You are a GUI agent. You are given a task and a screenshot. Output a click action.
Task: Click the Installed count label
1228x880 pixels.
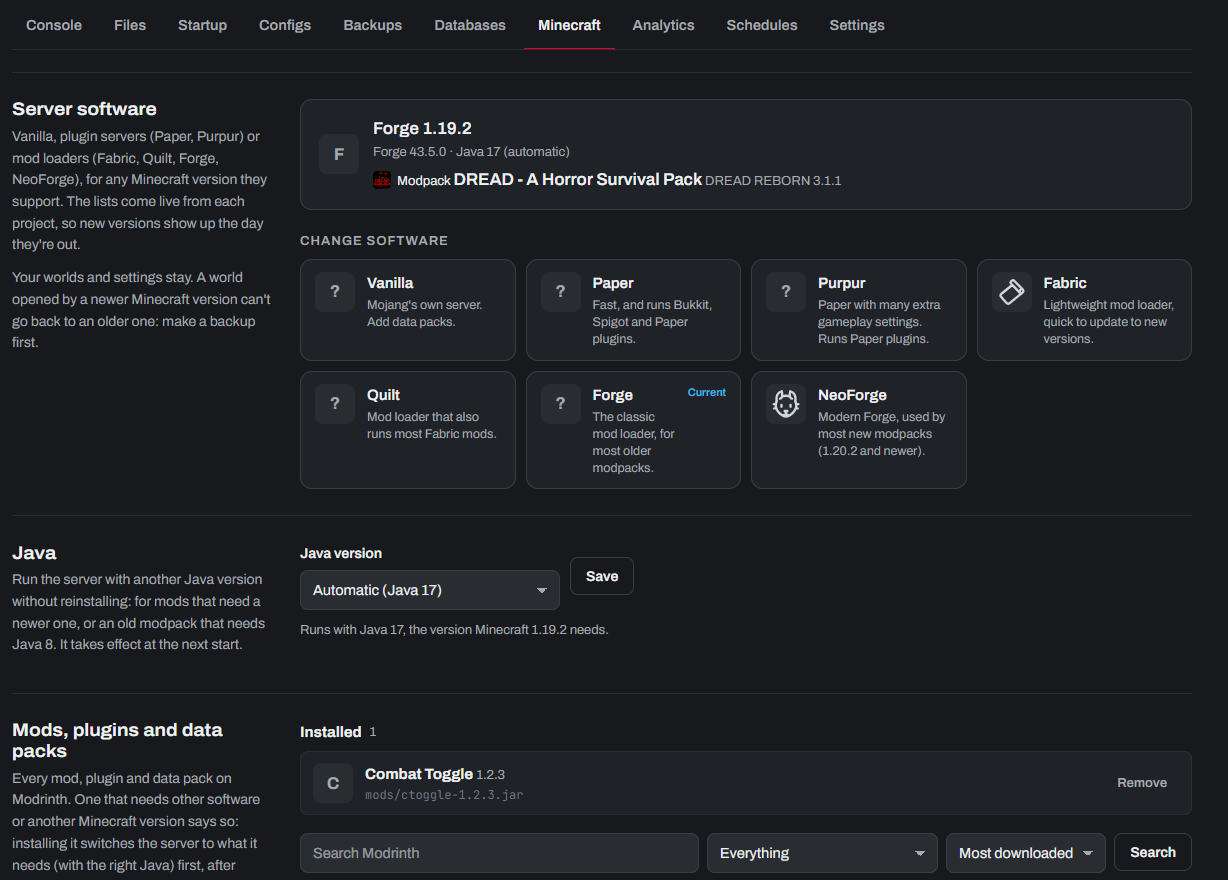pyautogui.click(x=372, y=732)
